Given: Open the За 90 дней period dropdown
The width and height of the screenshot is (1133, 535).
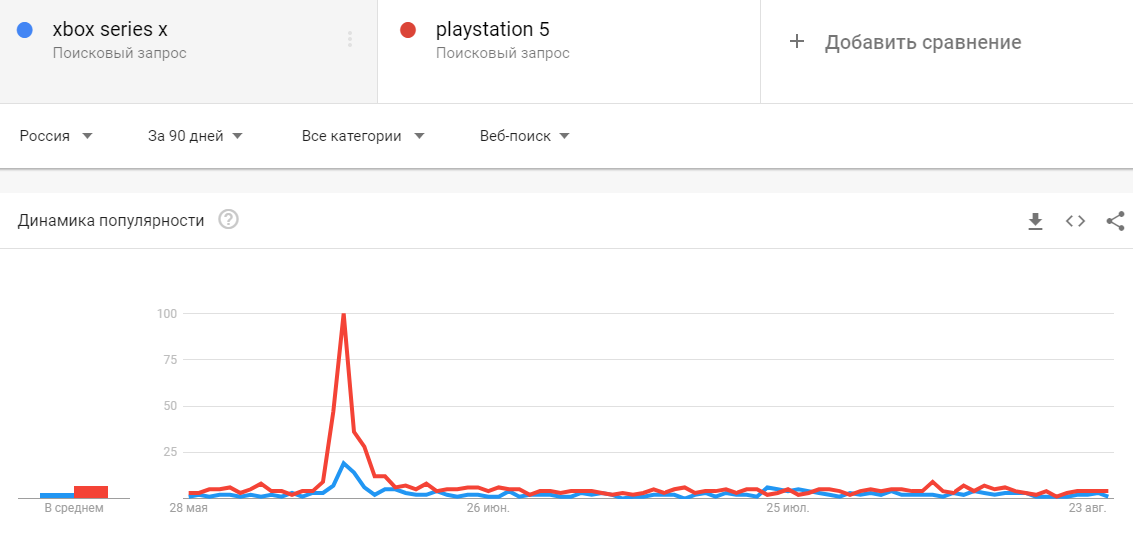Looking at the screenshot, I should pyautogui.click(x=195, y=136).
